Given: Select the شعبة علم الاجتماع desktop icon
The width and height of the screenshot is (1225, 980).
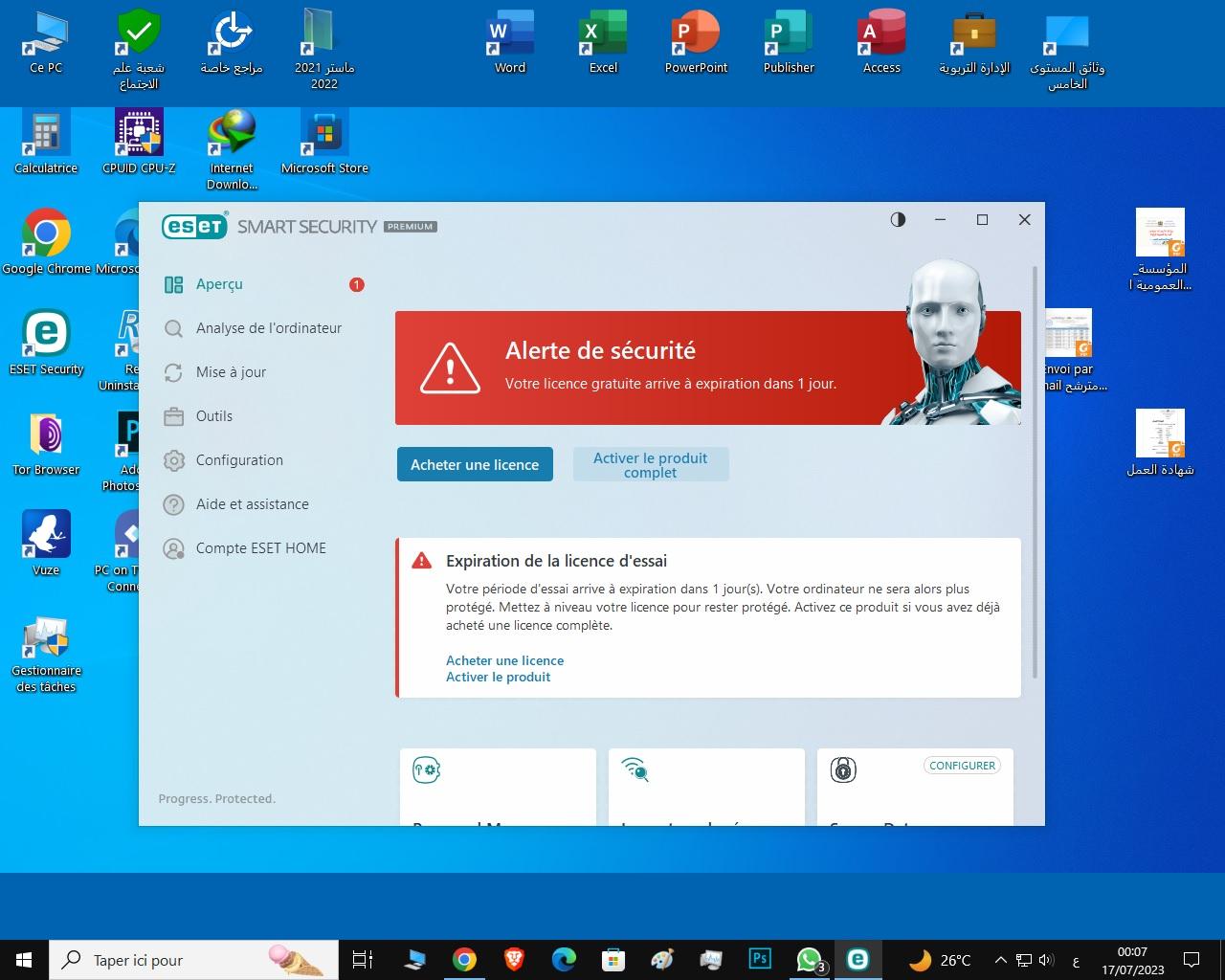Looking at the screenshot, I should tap(139, 51).
